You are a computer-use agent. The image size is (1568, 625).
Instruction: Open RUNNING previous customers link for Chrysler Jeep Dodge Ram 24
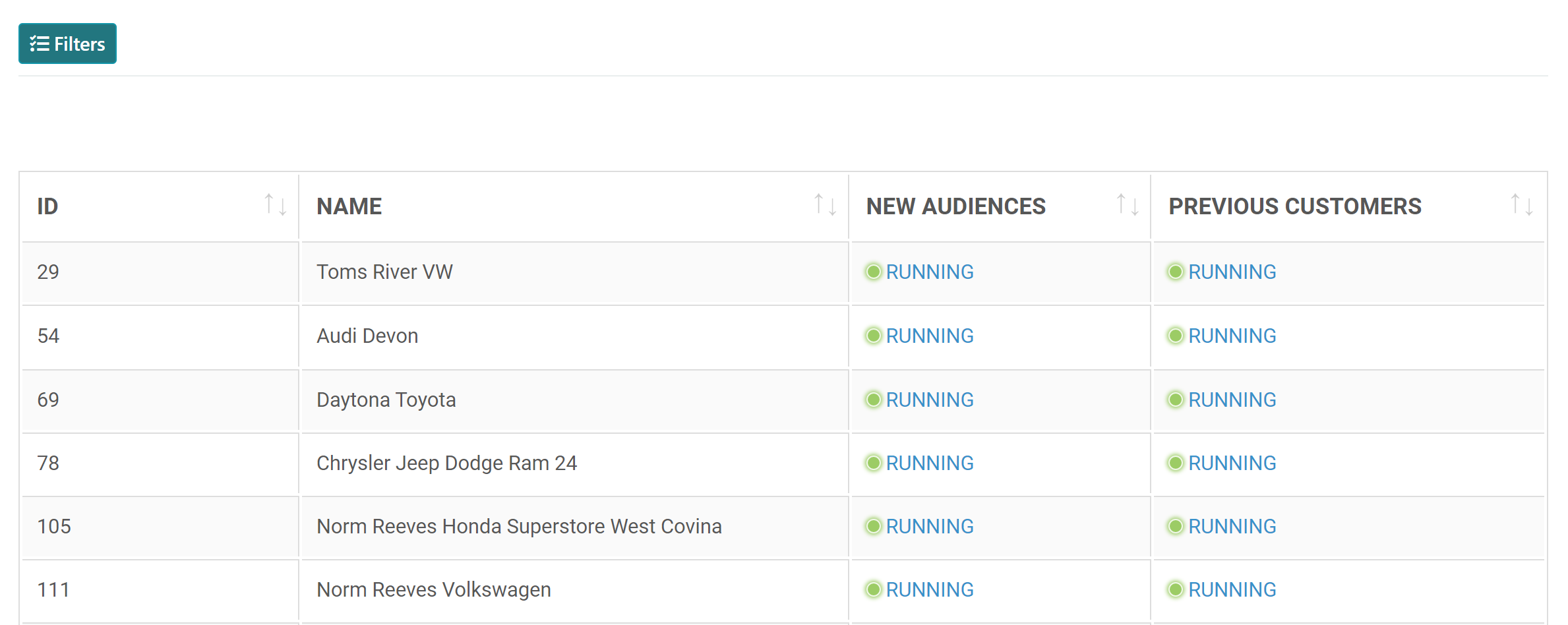(x=1232, y=463)
